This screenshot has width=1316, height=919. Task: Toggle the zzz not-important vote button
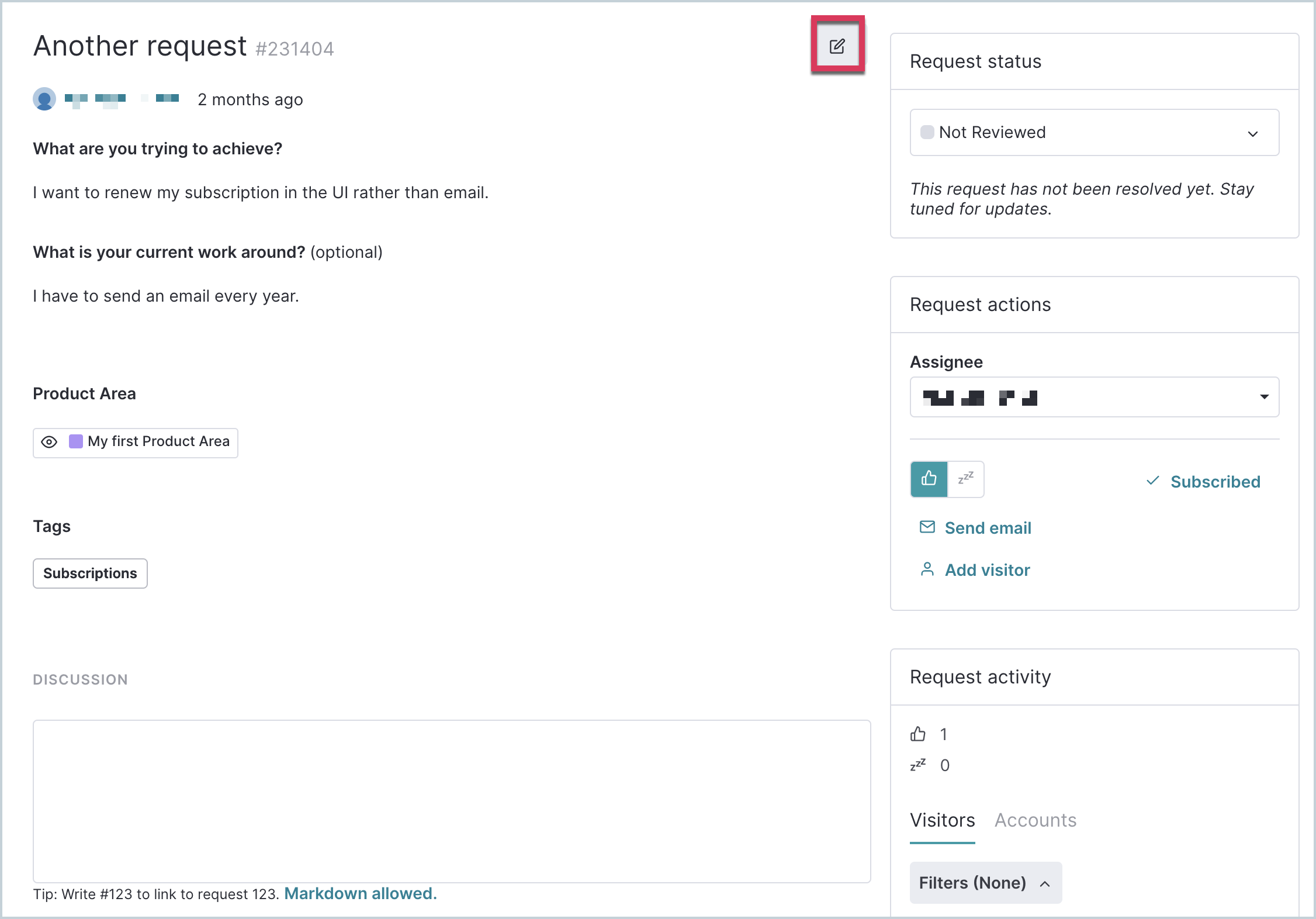tap(965, 479)
